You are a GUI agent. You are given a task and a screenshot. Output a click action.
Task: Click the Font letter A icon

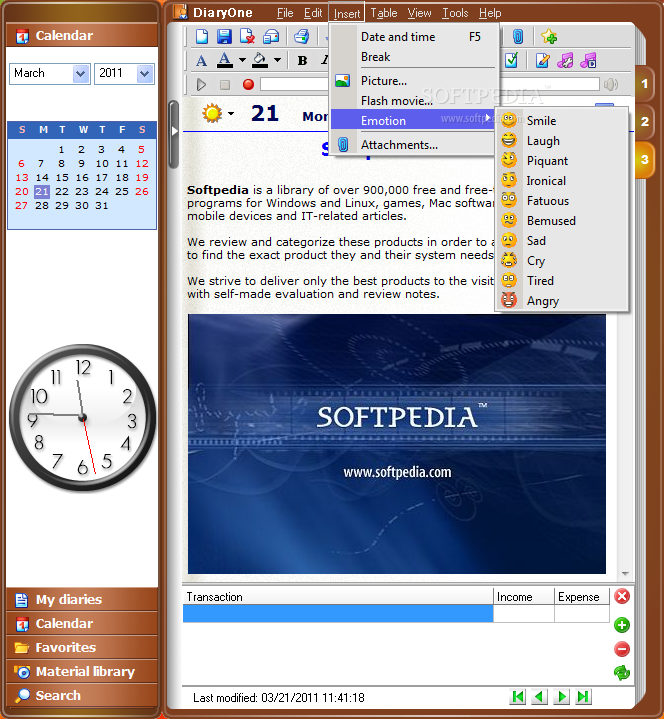[x=201, y=60]
